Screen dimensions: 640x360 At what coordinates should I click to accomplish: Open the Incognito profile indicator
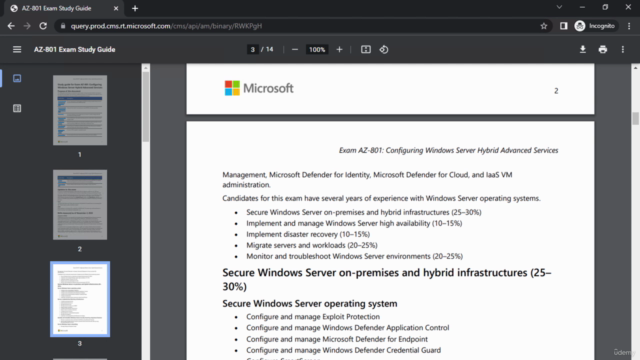coord(595,26)
